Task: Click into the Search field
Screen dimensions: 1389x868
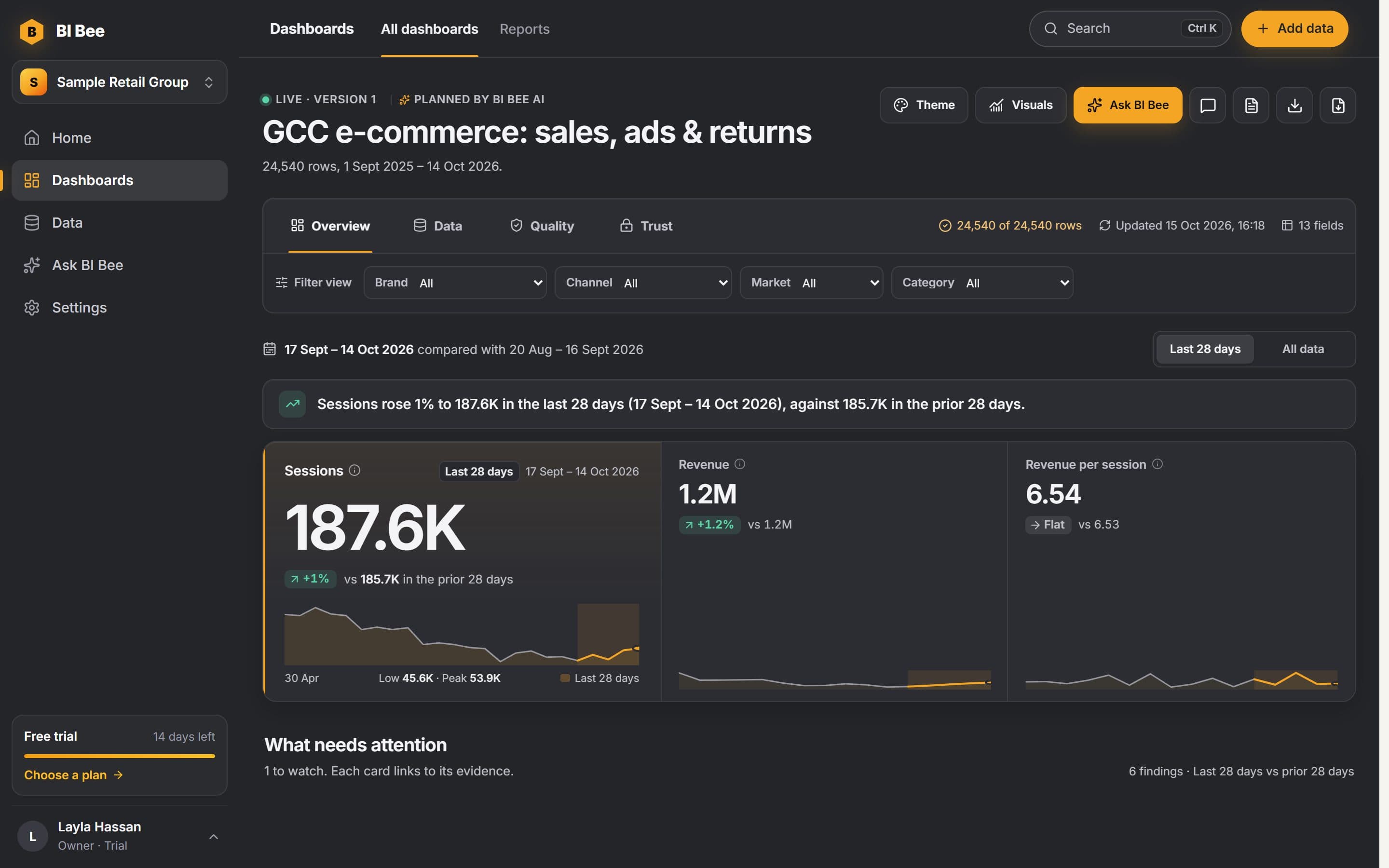Action: pos(1130,29)
